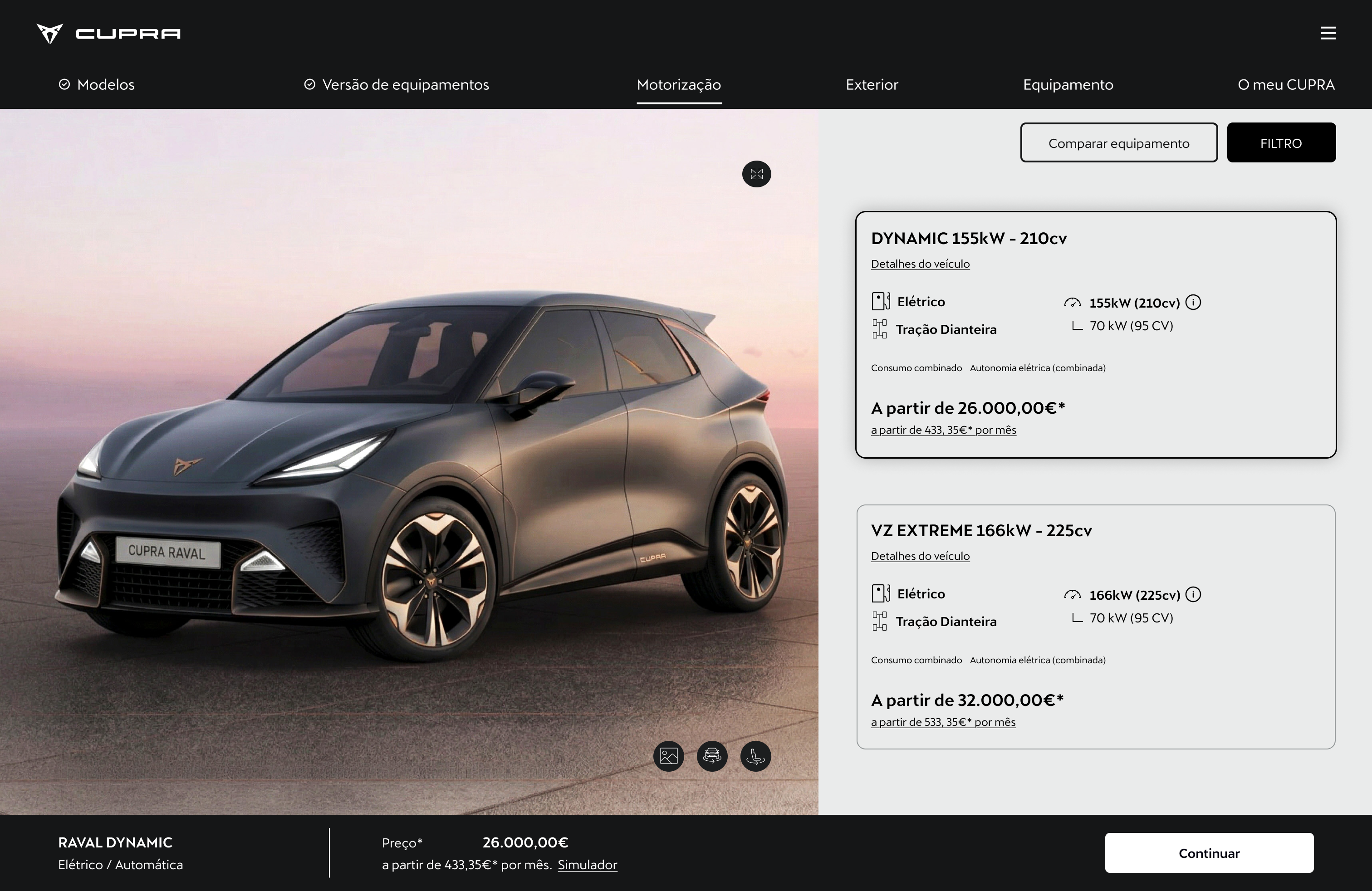Show info for 166kW (225cv) power
The height and width of the screenshot is (891, 1372).
(x=1193, y=594)
